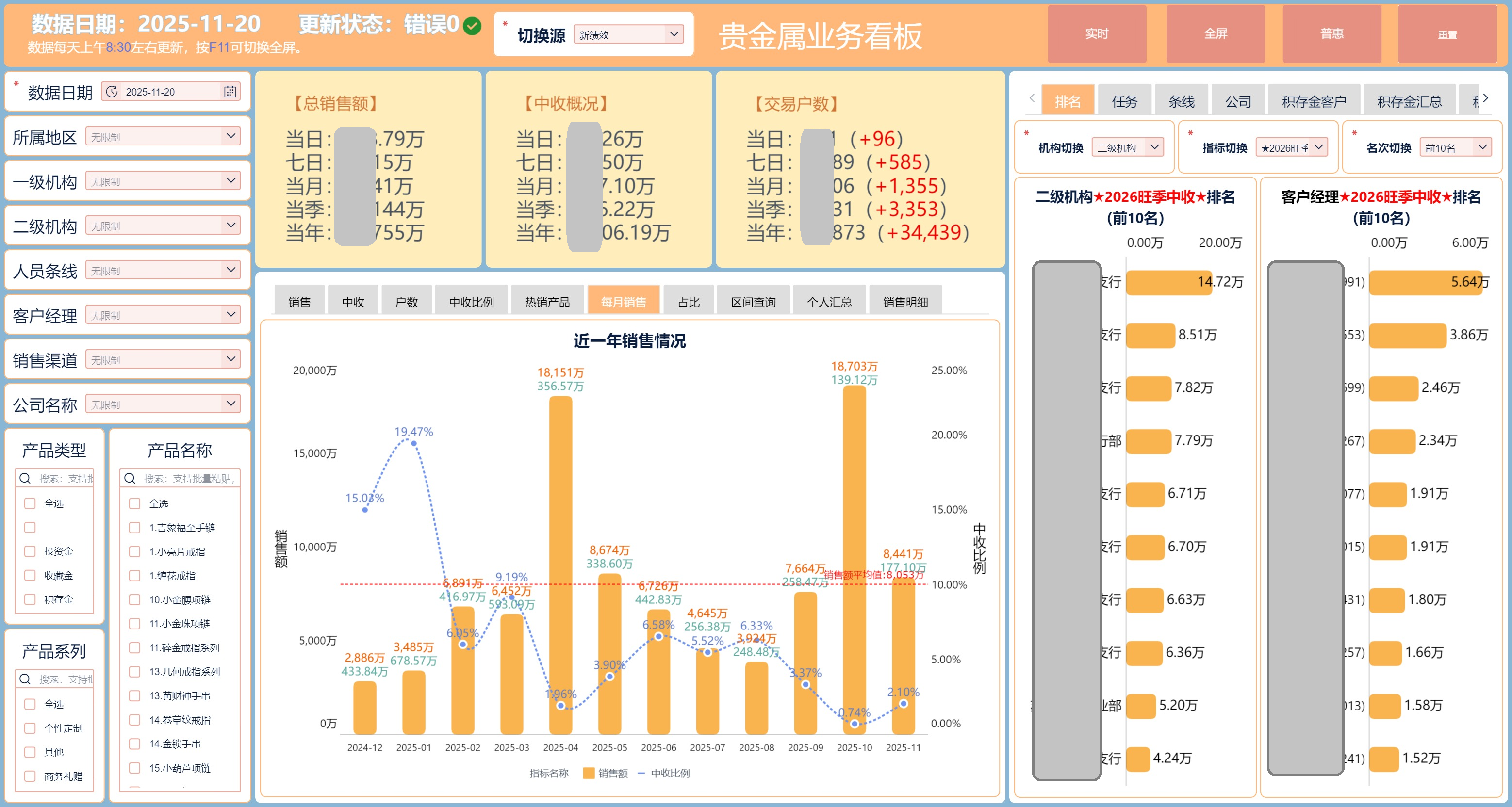The image size is (1512, 807).
Task: Click search icon in 产品名称 box
Action: click(130, 478)
